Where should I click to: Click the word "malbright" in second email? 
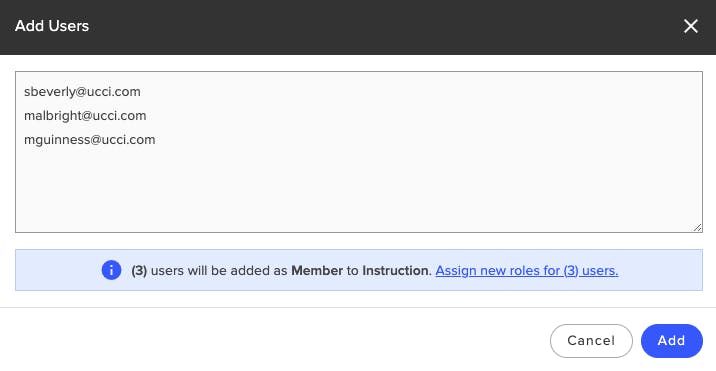[53, 116]
